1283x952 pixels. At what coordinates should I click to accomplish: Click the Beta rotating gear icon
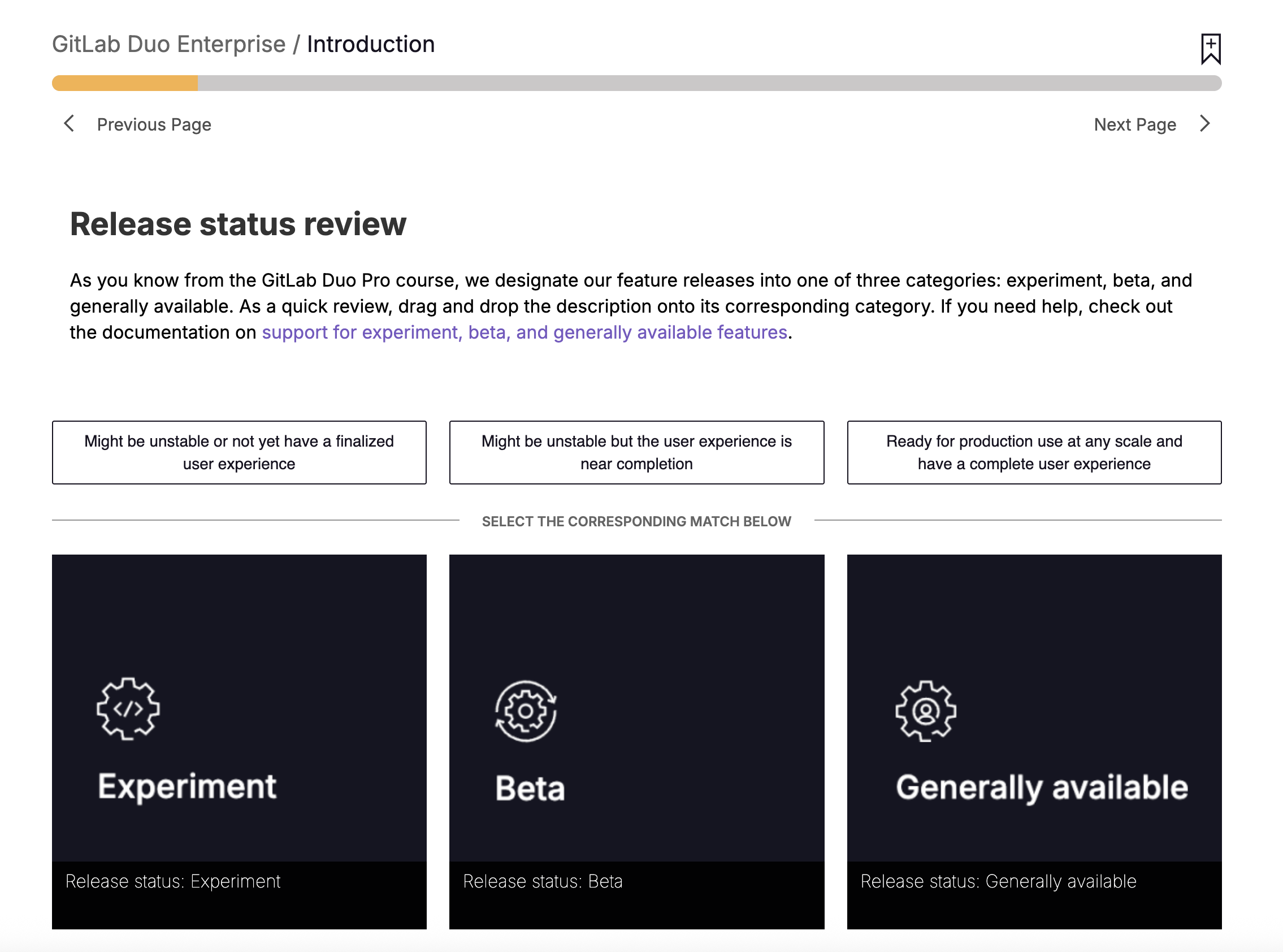(526, 711)
